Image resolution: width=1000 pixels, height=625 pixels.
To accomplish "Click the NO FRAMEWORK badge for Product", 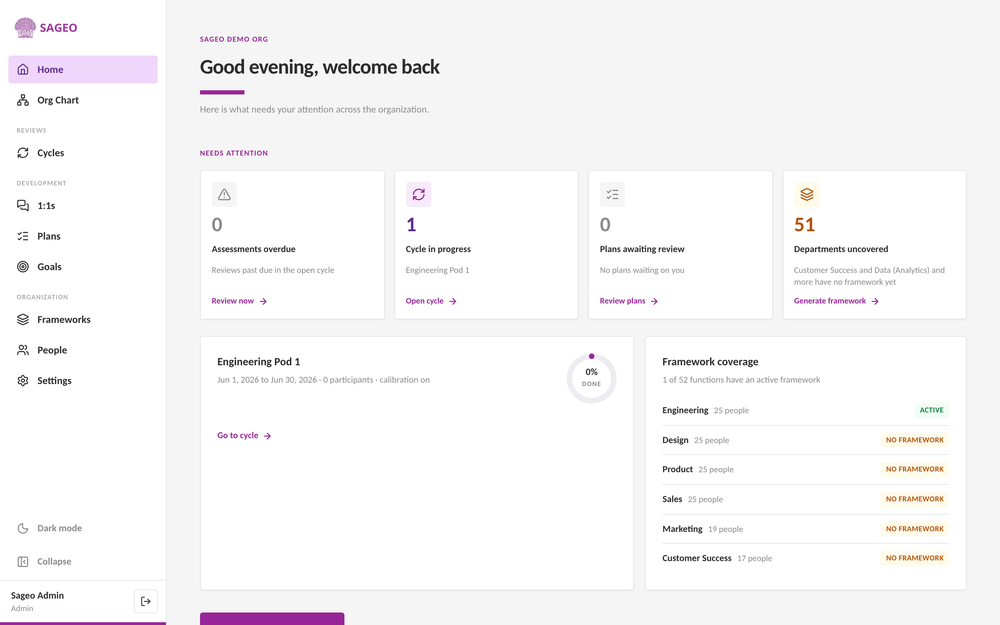I will (x=915, y=469).
